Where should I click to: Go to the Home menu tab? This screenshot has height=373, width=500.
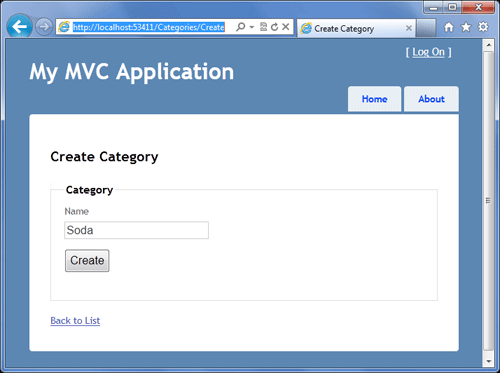[x=374, y=99]
